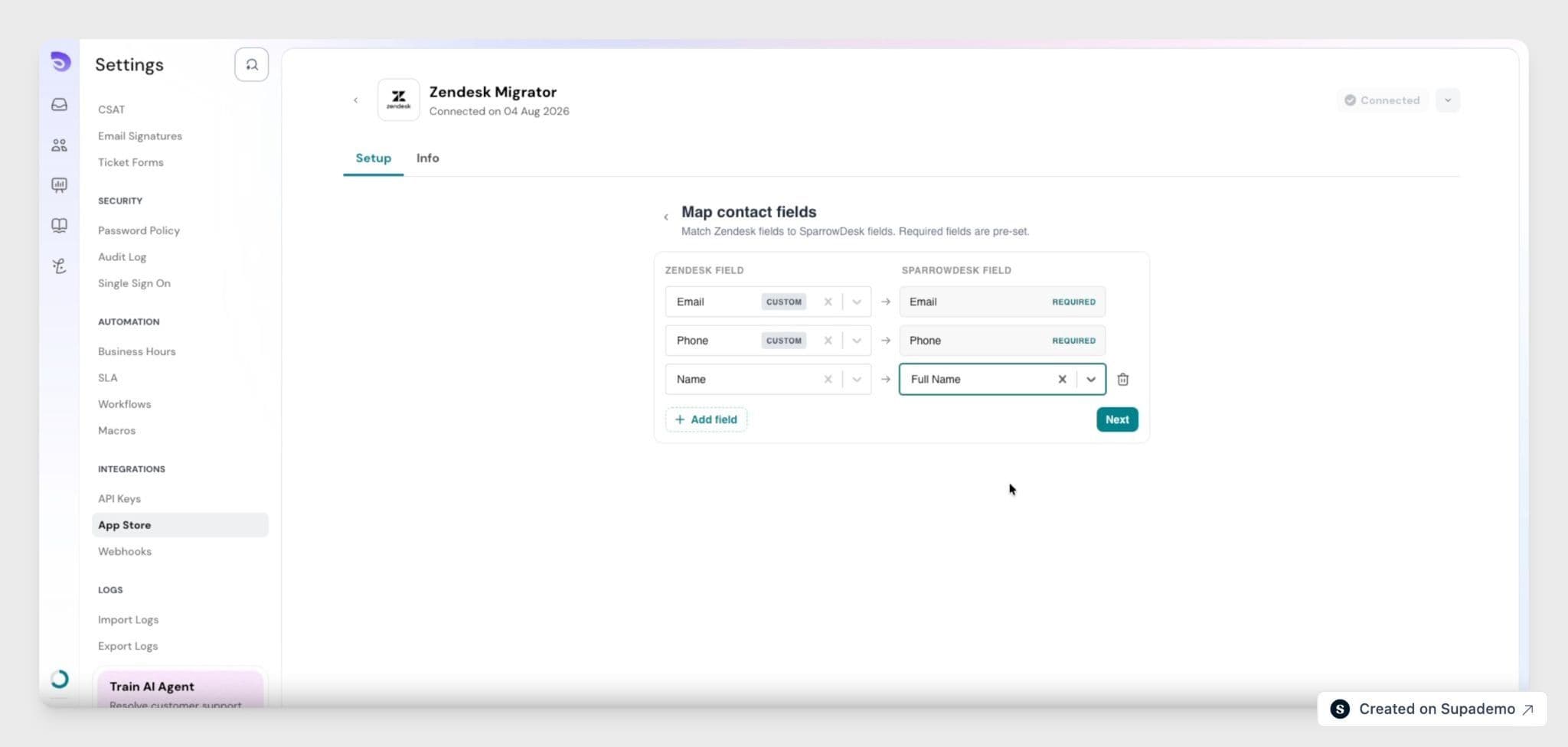This screenshot has width=1568, height=747.
Task: Select App Store in sidebar
Action: click(x=180, y=525)
